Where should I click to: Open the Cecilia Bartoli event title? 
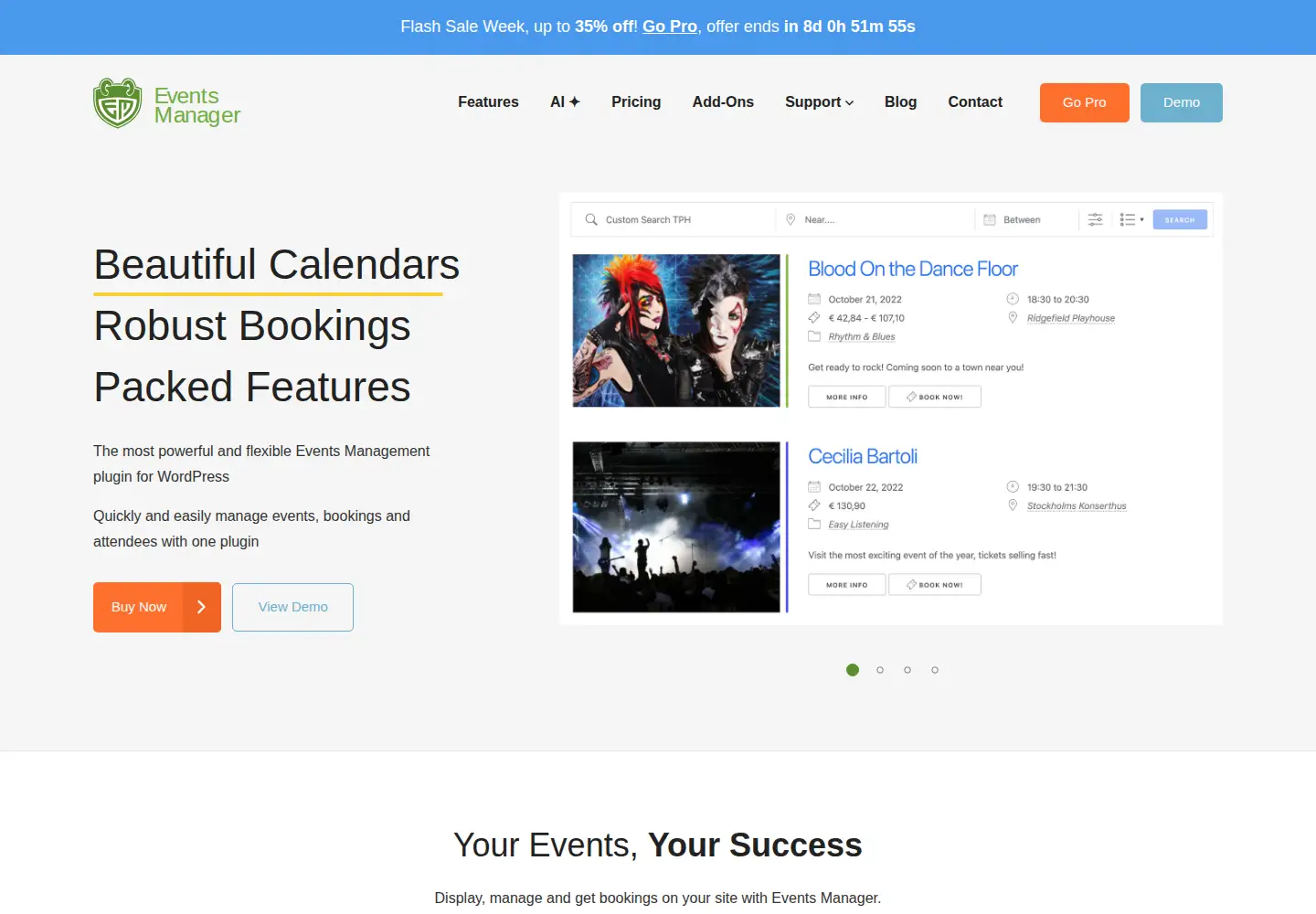tap(863, 456)
